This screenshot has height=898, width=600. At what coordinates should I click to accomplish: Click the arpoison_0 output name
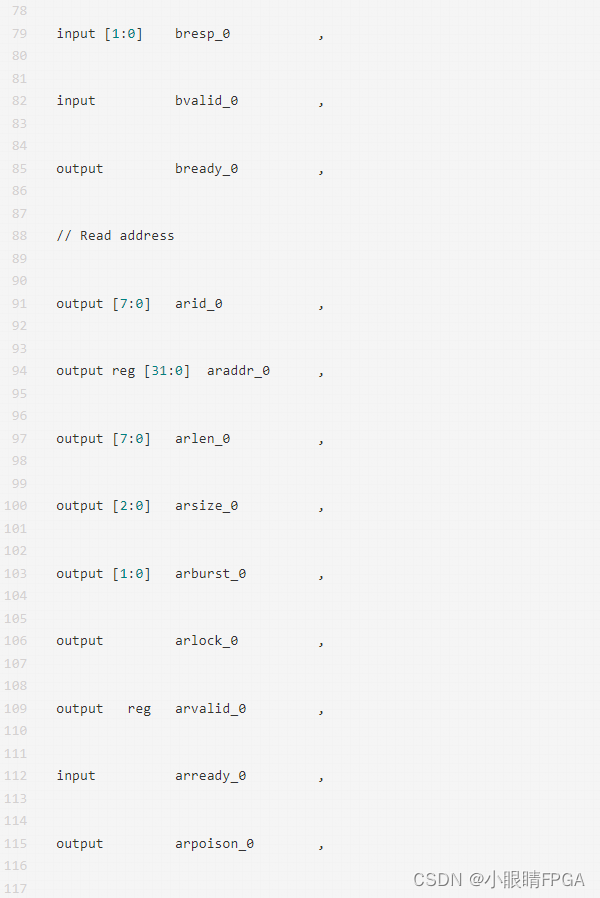[x=214, y=843]
